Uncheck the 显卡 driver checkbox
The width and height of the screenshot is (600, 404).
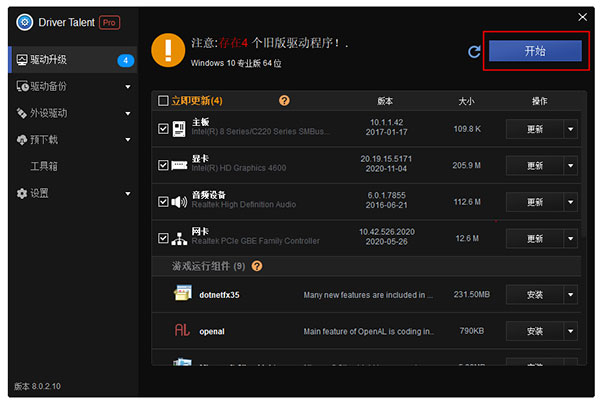tap(163, 164)
